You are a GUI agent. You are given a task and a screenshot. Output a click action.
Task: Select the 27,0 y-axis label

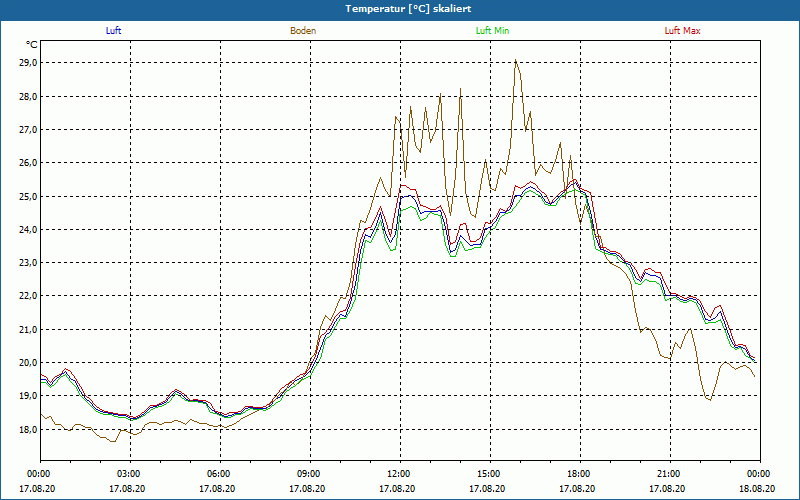coord(28,130)
